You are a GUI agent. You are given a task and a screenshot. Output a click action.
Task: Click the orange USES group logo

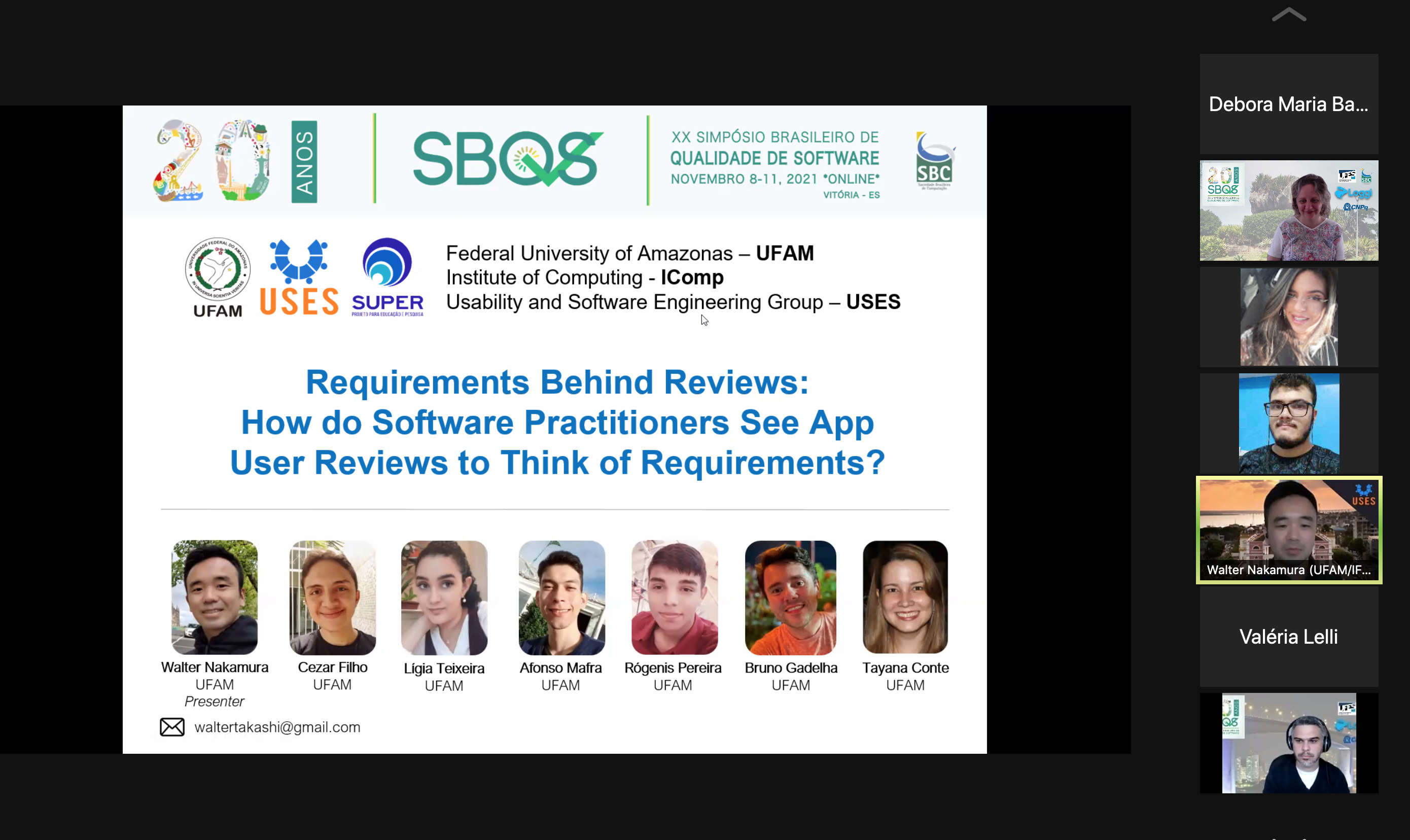tap(299, 277)
